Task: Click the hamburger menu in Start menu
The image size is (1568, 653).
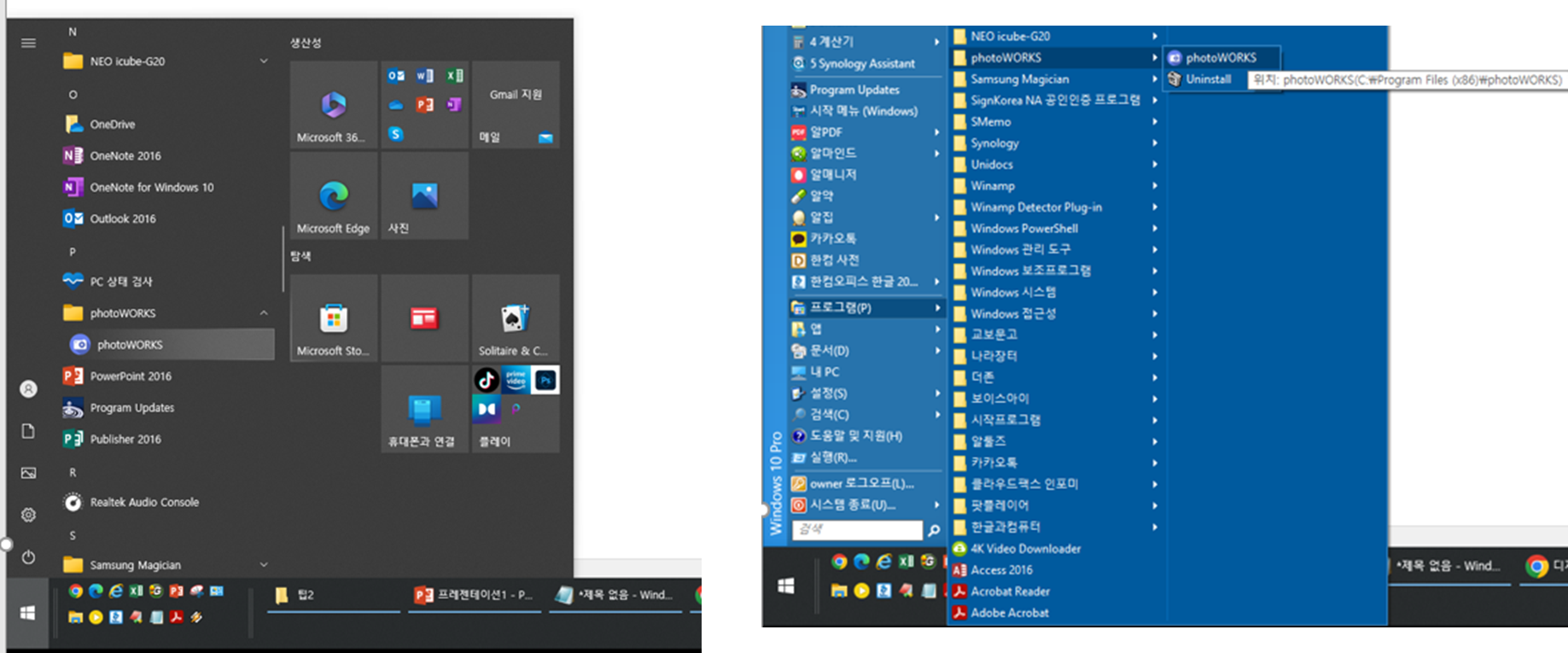Action: click(28, 43)
